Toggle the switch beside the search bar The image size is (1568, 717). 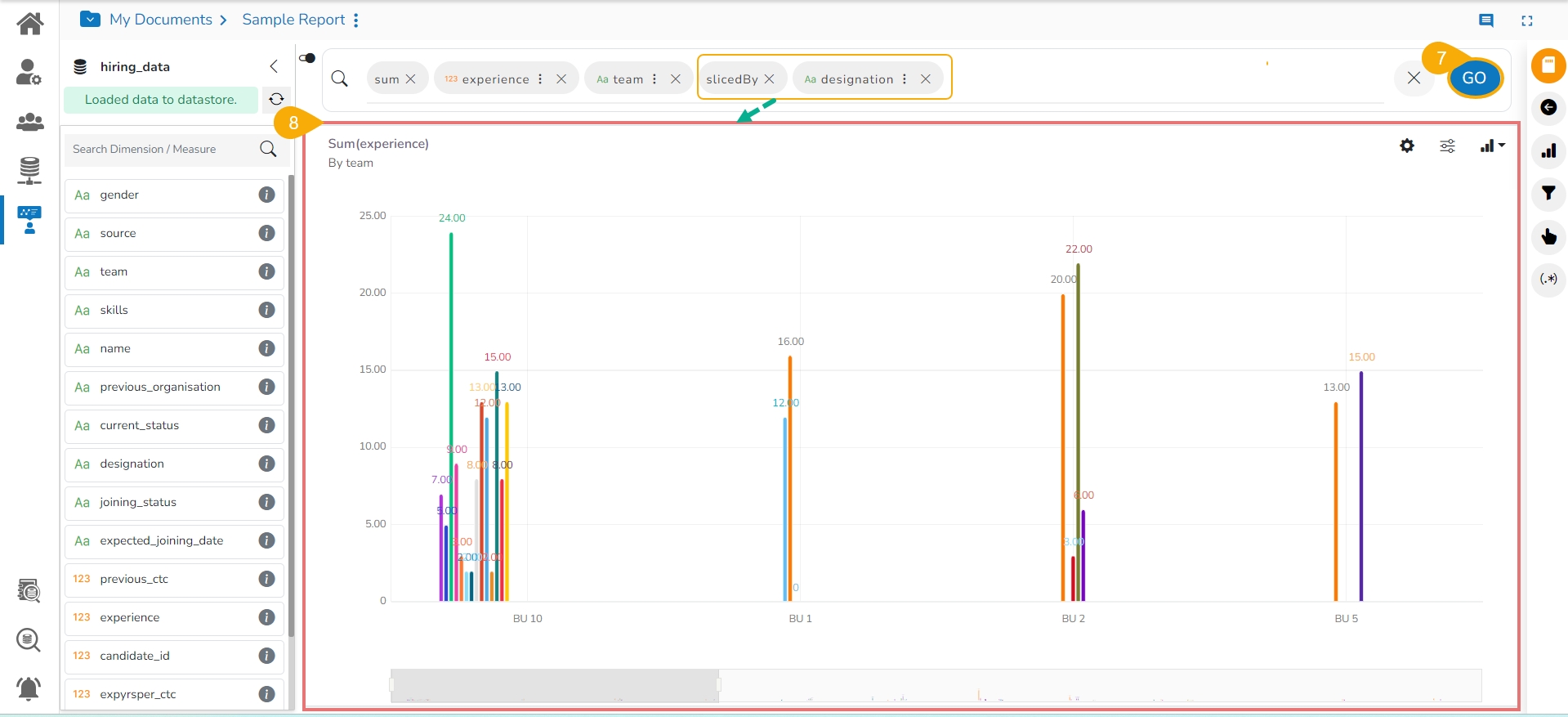click(x=307, y=58)
